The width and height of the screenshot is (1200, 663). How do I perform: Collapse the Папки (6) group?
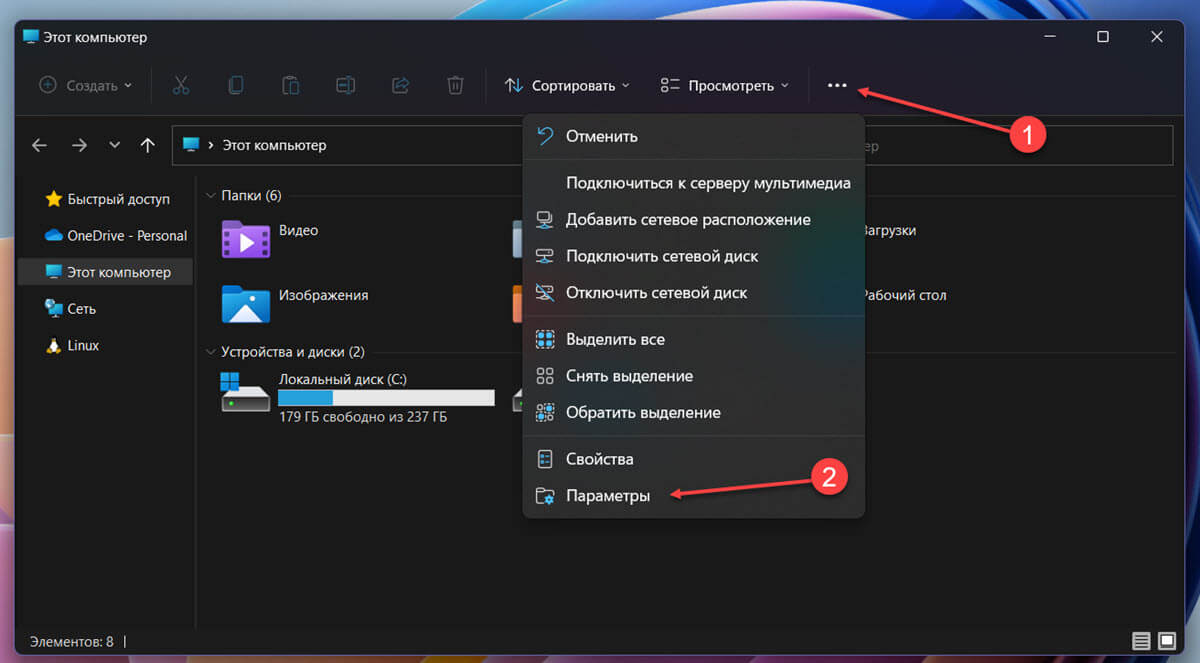(x=211, y=196)
